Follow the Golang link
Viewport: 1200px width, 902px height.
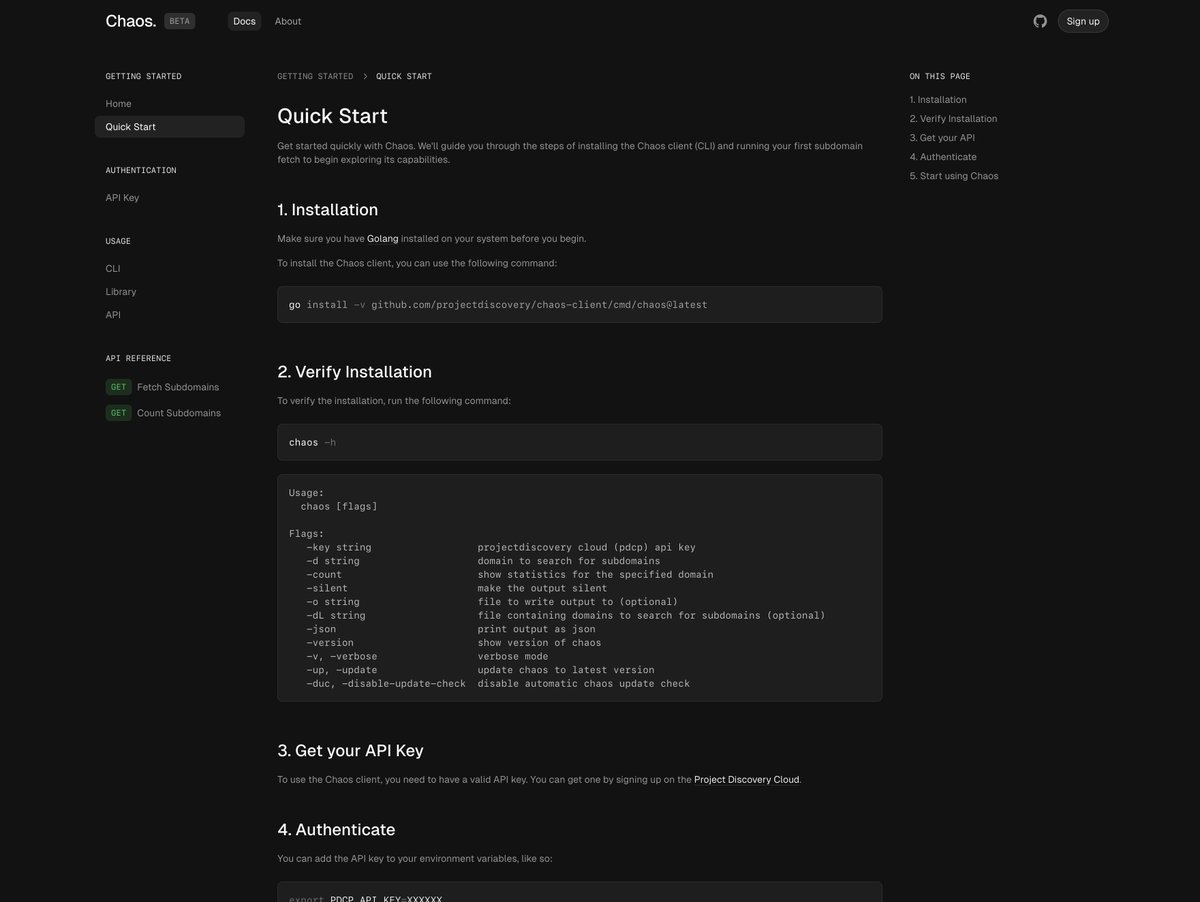[383, 239]
